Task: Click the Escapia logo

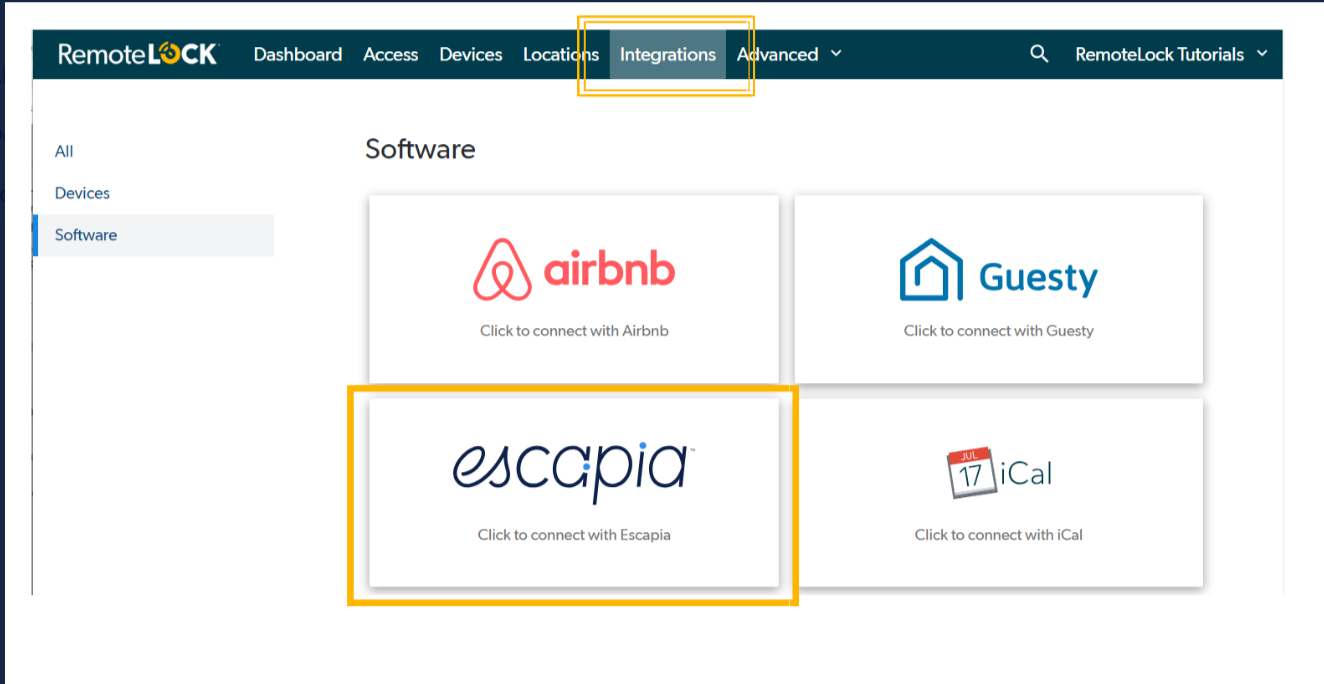Action: (574, 472)
